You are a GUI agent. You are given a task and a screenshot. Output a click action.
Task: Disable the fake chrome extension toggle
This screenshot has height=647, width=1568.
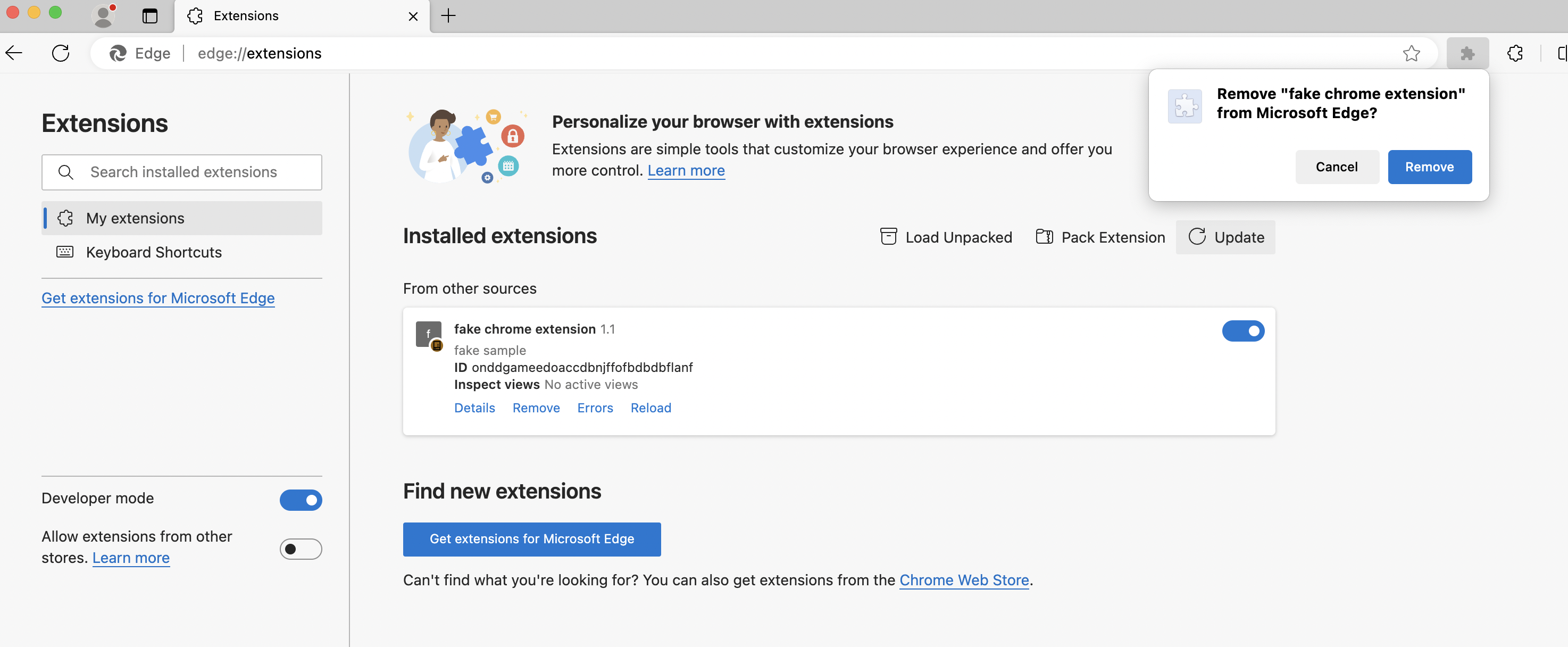[1243, 331]
